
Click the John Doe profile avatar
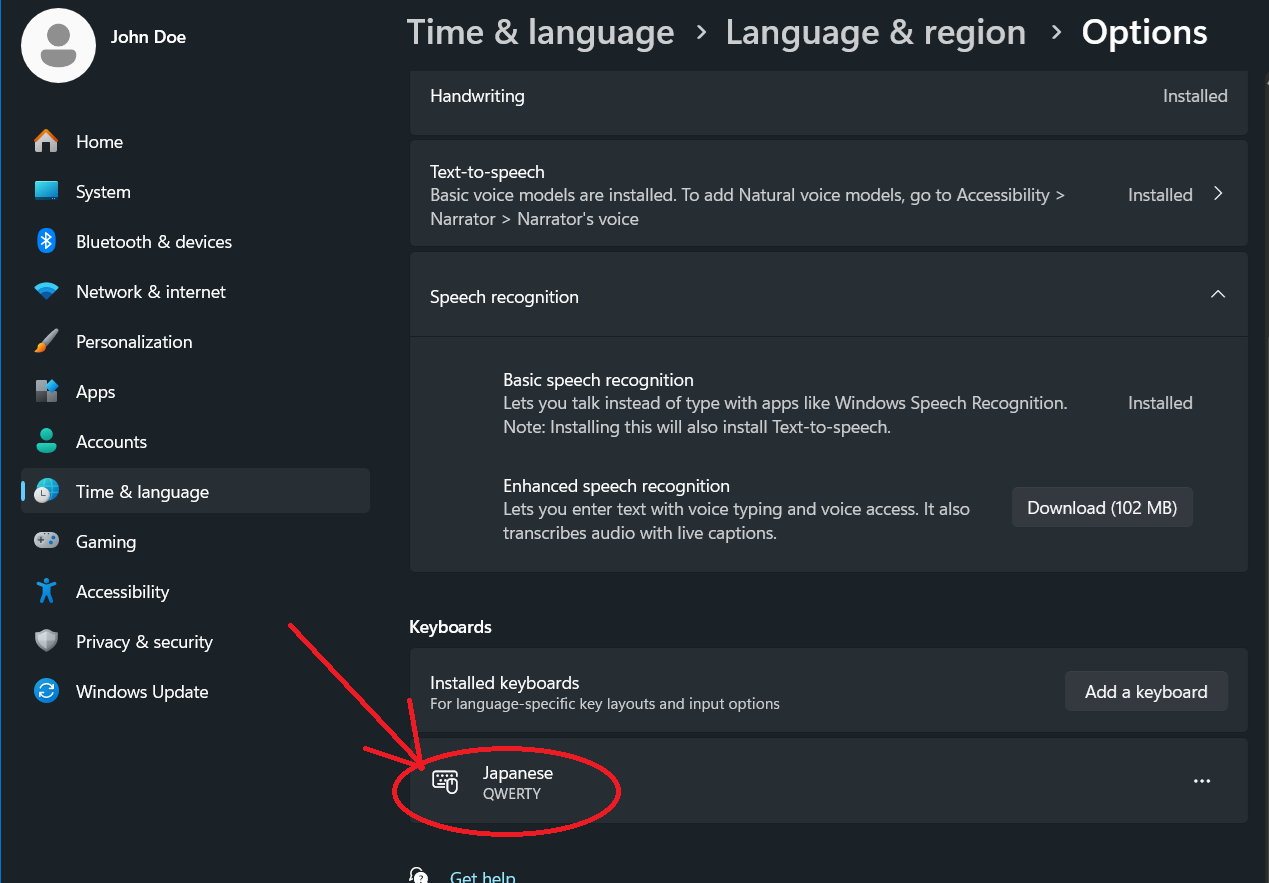click(x=58, y=45)
